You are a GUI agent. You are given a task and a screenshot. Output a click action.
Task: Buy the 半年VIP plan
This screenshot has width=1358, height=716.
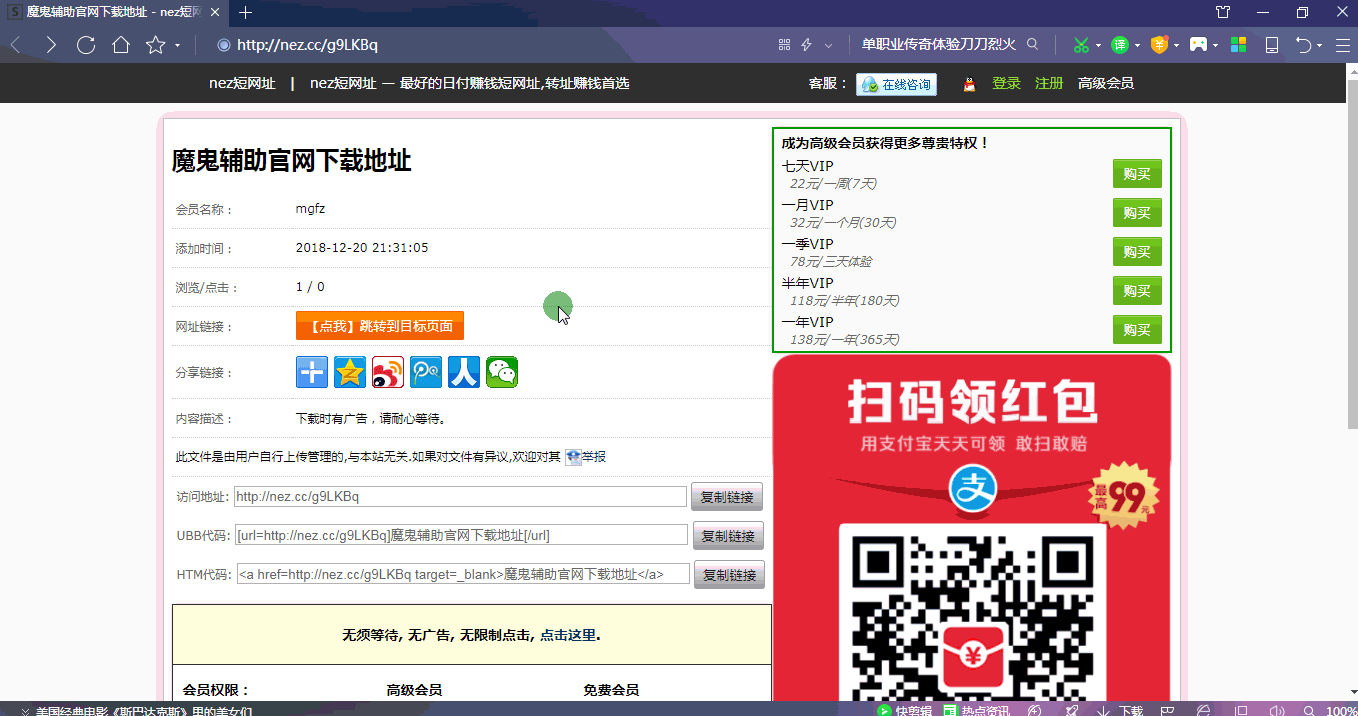pyautogui.click(x=1137, y=291)
